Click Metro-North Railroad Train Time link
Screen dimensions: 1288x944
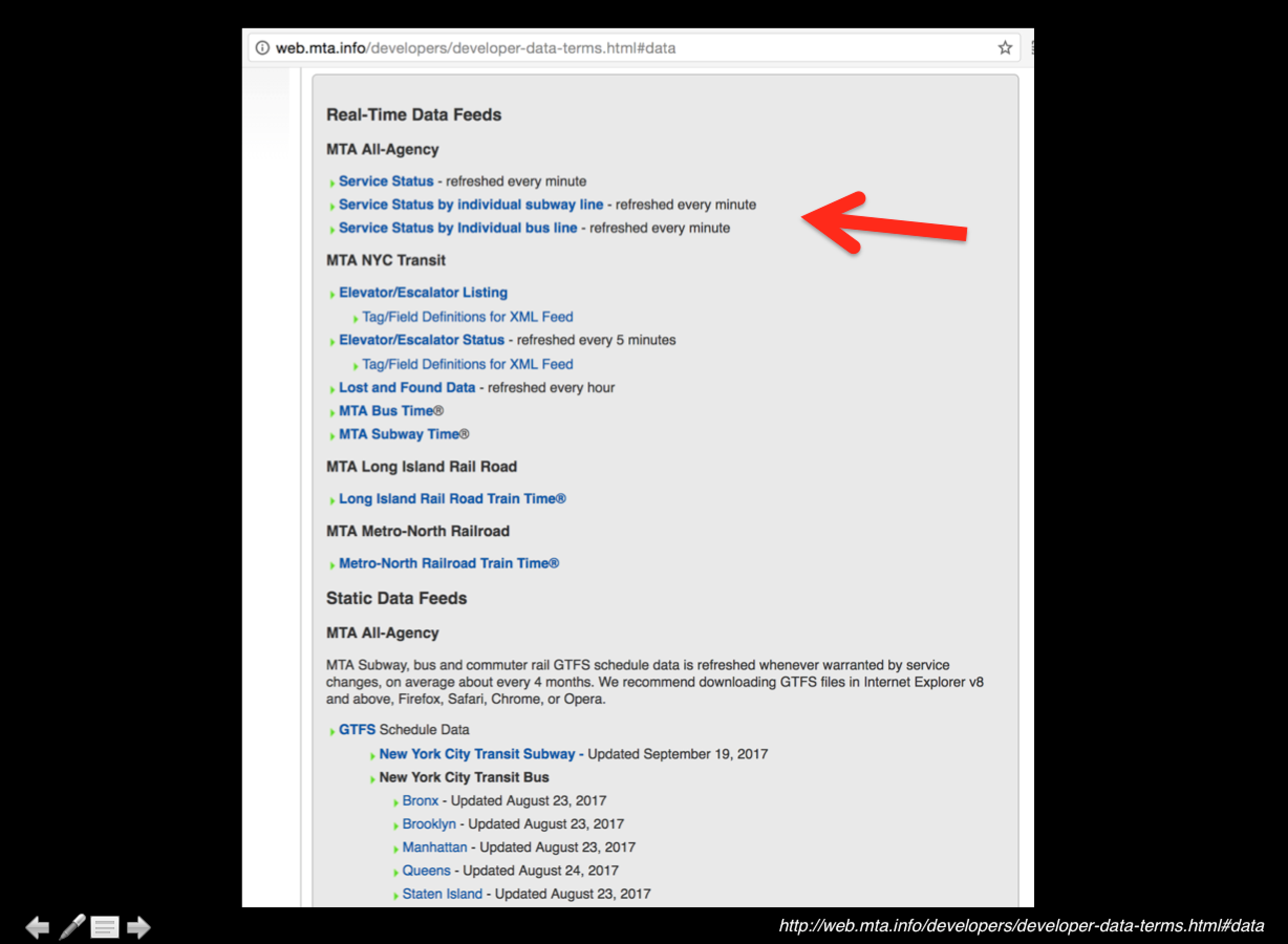tap(448, 563)
